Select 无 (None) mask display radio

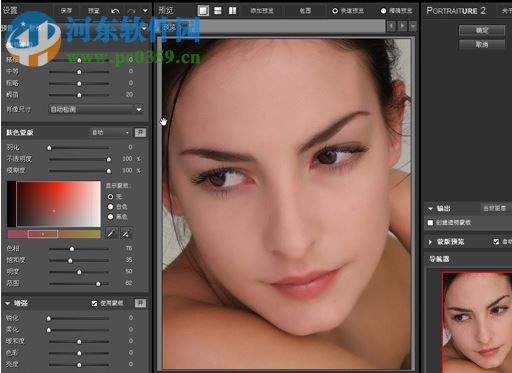pyautogui.click(x=110, y=197)
